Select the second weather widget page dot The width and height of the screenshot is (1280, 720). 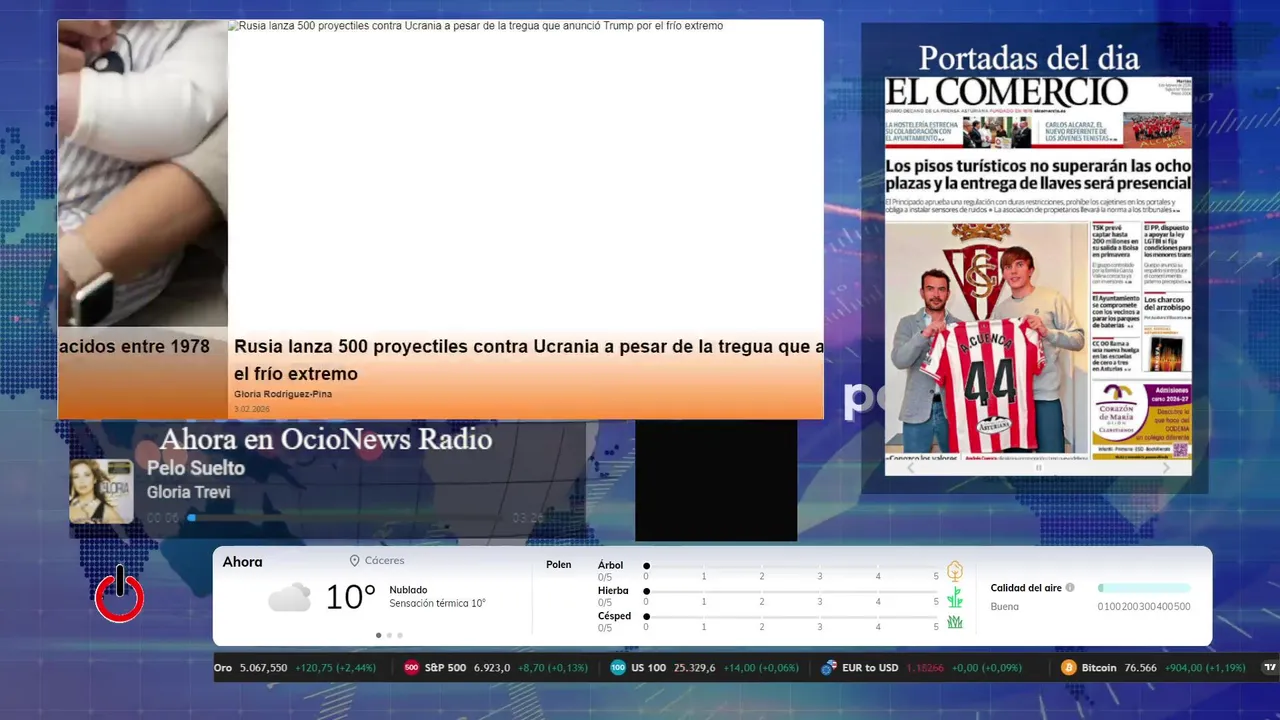coord(389,635)
